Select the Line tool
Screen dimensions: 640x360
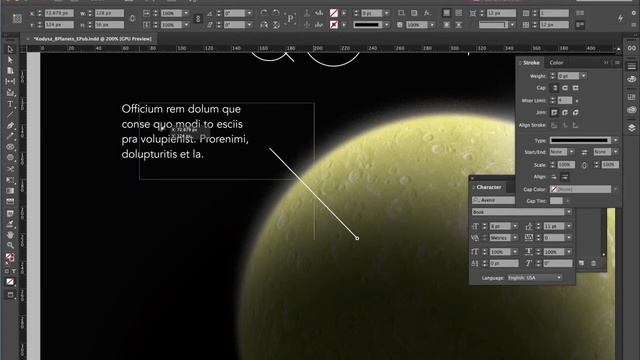[x=10, y=114]
